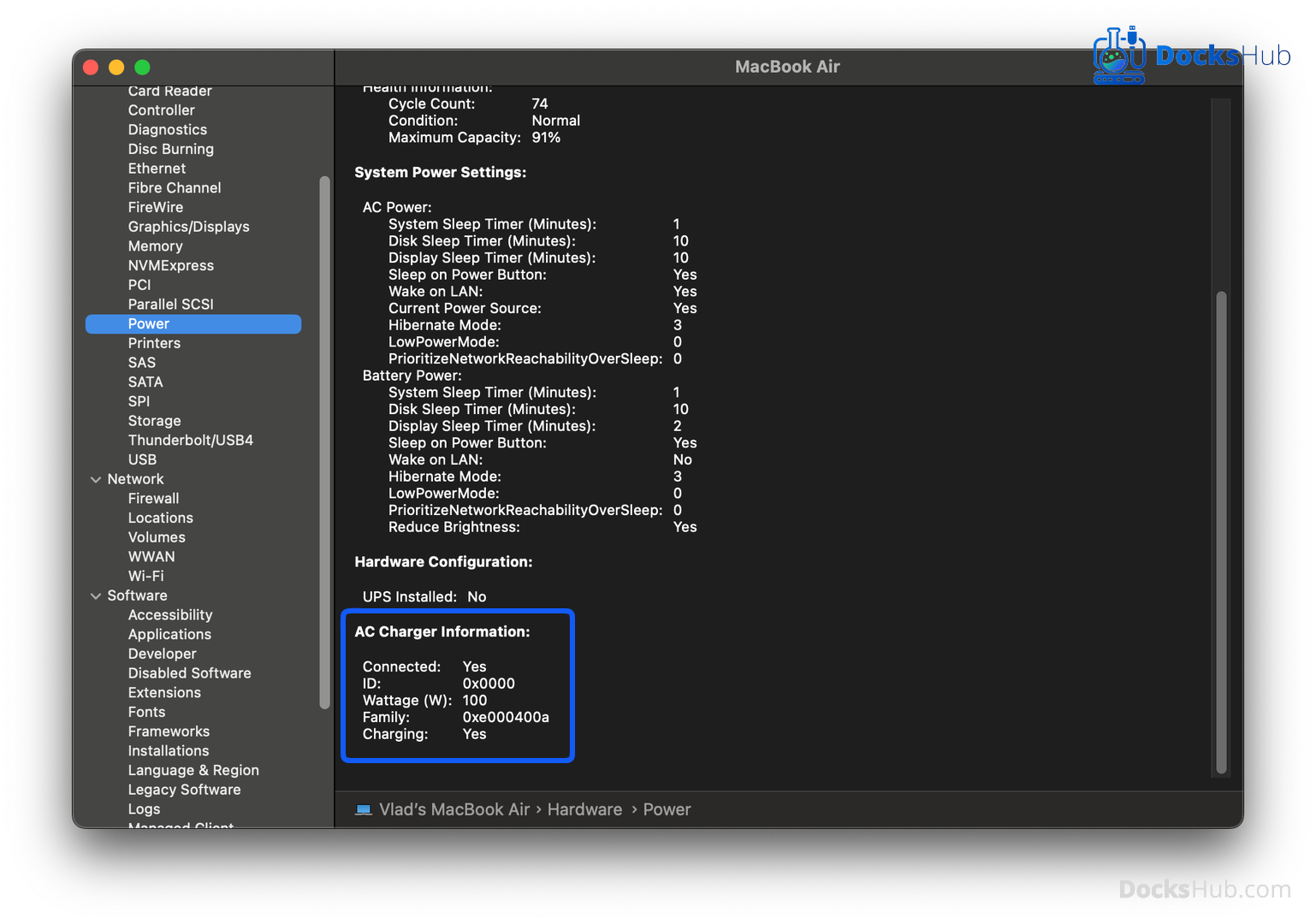Screen dimensions: 1316x924
Task: Select Fibre Channel in sidebar
Action: (x=175, y=188)
